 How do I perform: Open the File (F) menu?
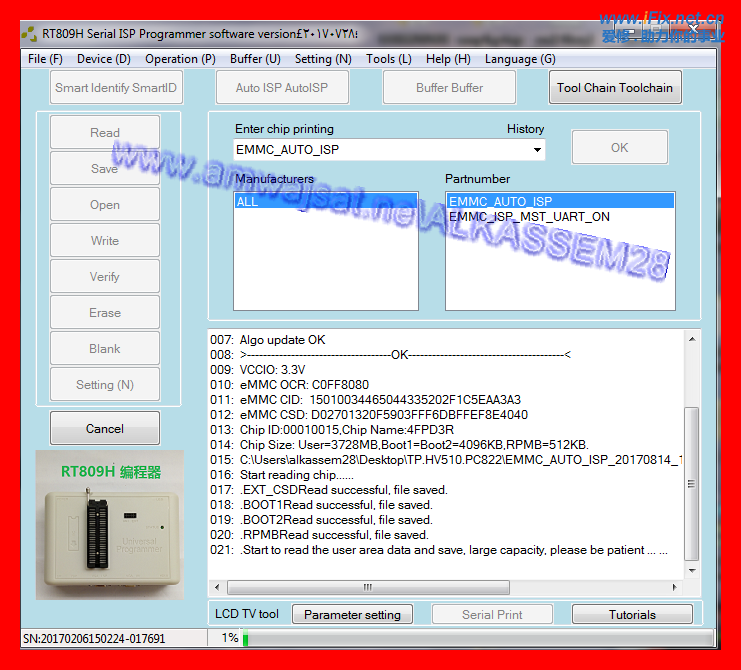[x=45, y=59]
